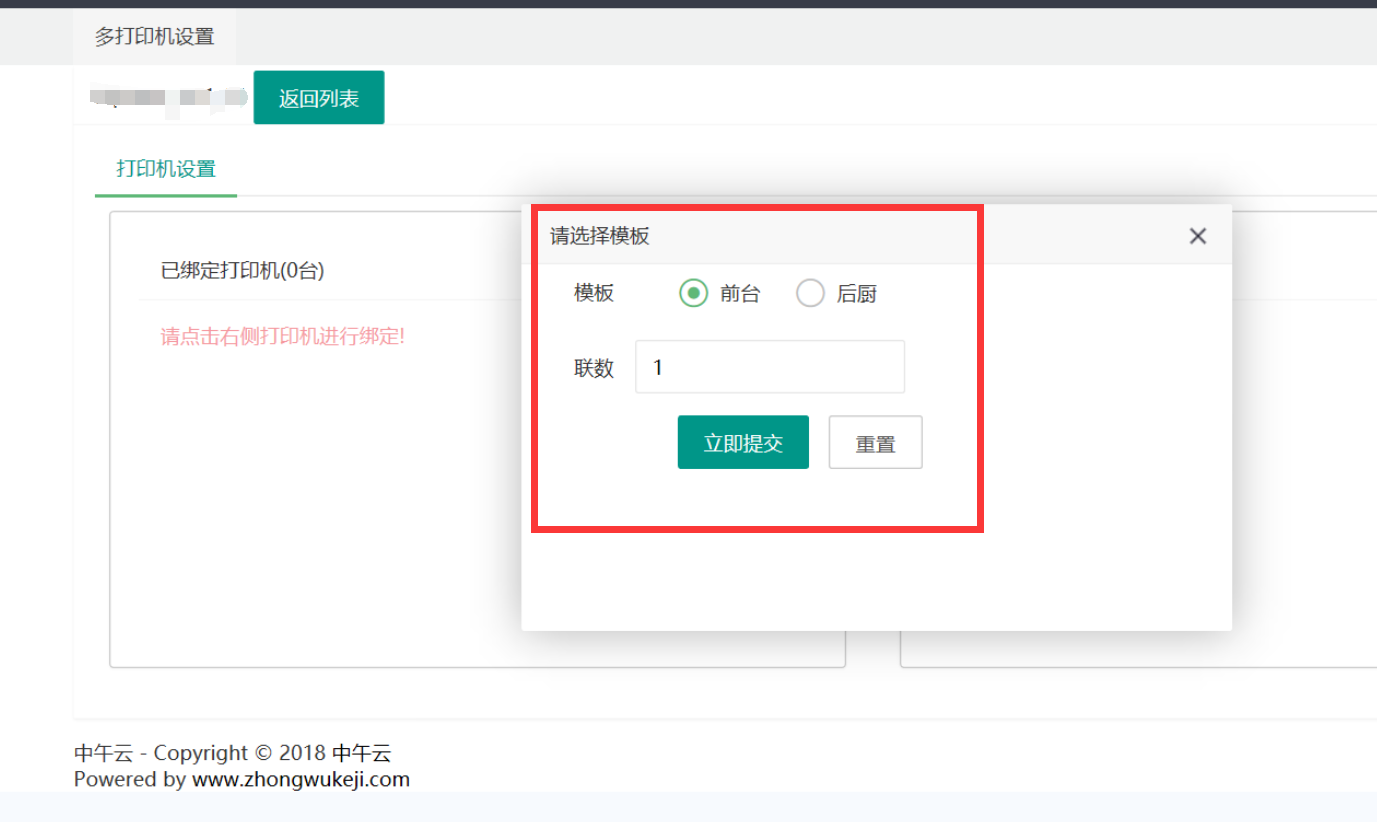The height and width of the screenshot is (822, 1377).
Task: Click the 前台 option label text
Action: point(740,294)
